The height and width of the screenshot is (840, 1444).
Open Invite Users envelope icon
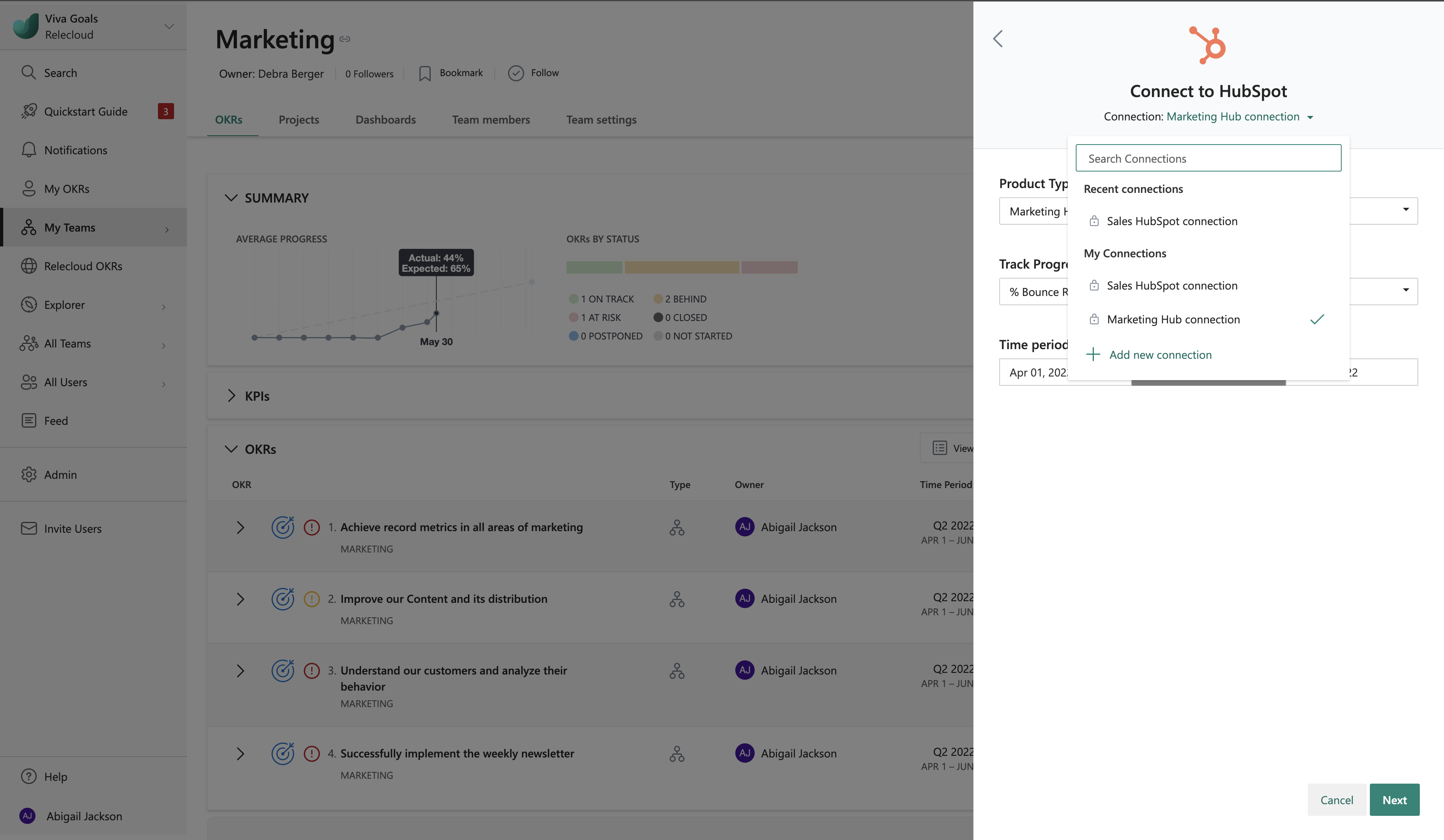pyautogui.click(x=29, y=528)
